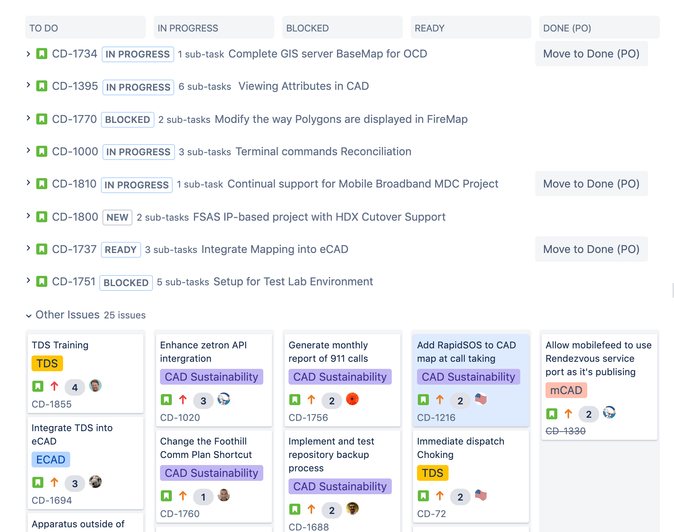Open the CD-1770 issue key link
Screen dimensions: 674x532
click(x=74, y=119)
